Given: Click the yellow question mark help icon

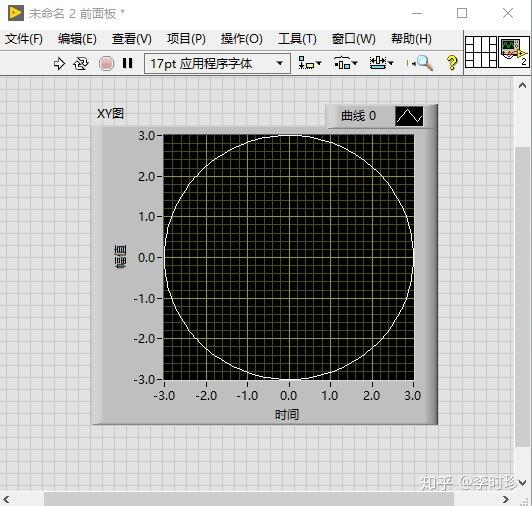Looking at the screenshot, I should [x=452, y=63].
